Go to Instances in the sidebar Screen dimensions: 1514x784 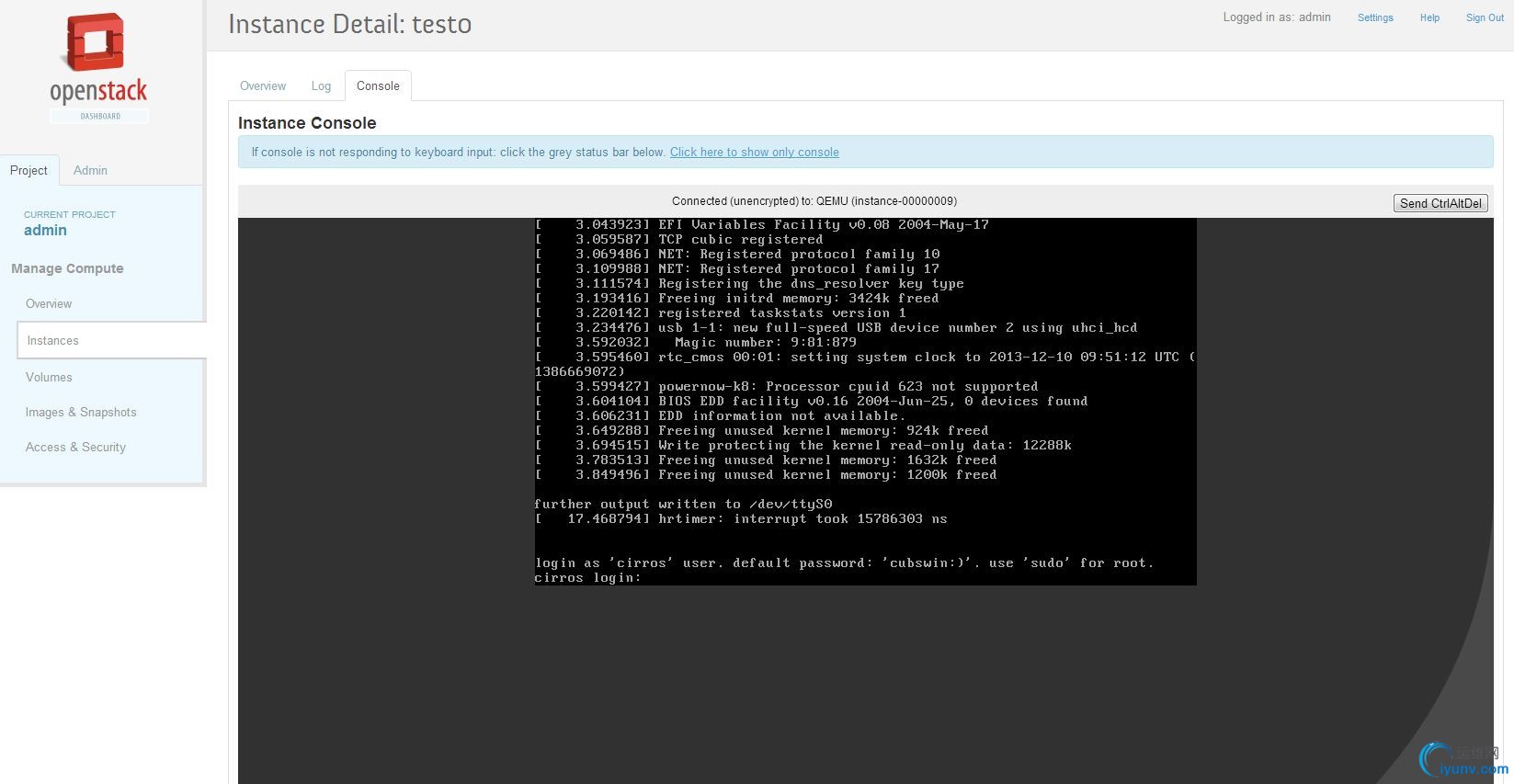point(110,340)
